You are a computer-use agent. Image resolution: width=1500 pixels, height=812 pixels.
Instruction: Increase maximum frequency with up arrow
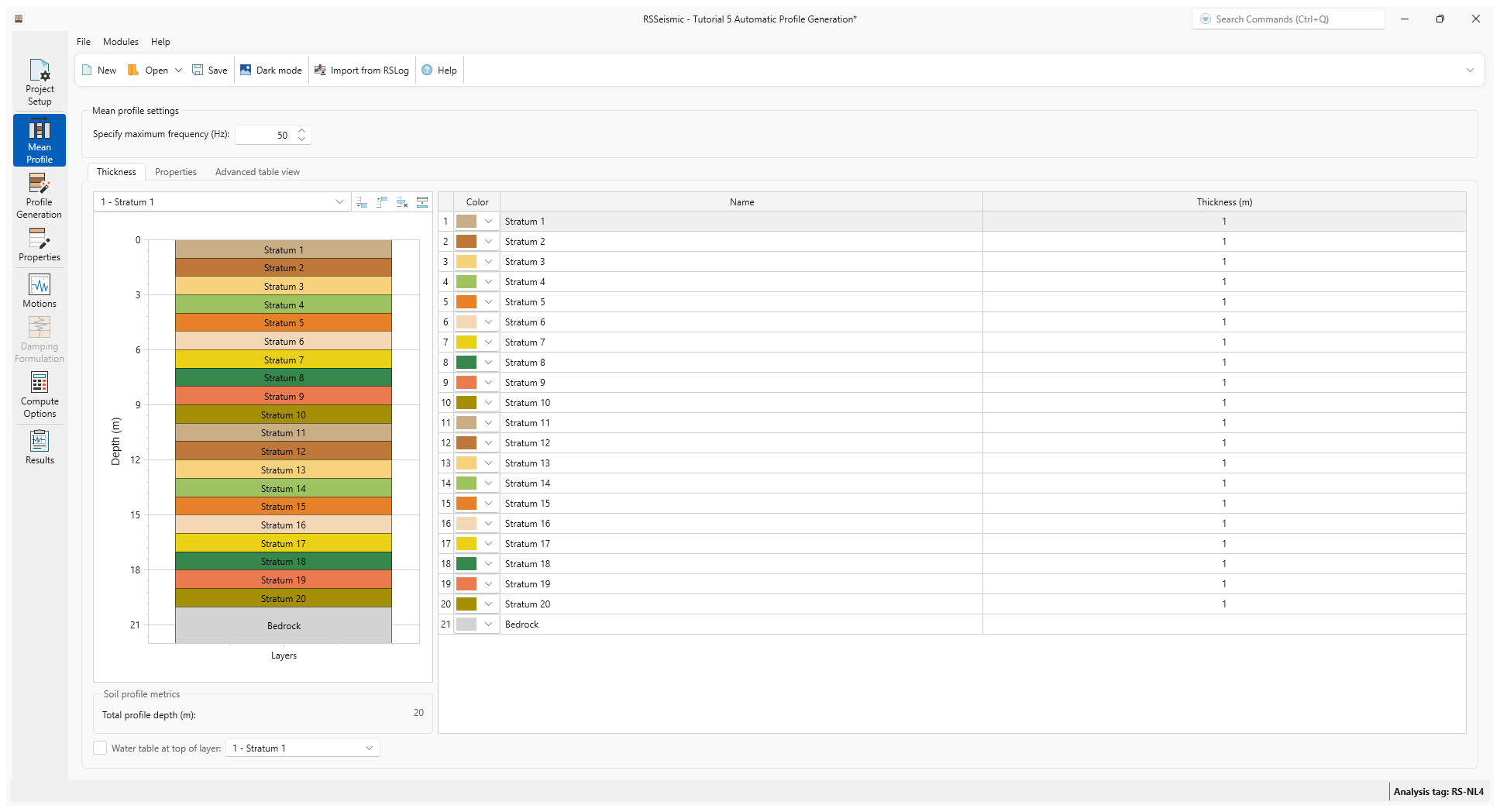click(x=302, y=130)
